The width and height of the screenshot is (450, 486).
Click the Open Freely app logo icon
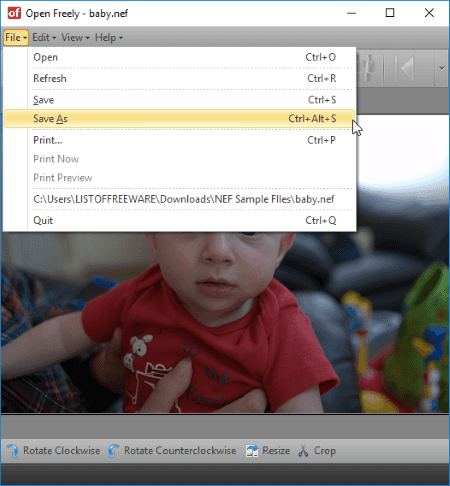point(14,13)
